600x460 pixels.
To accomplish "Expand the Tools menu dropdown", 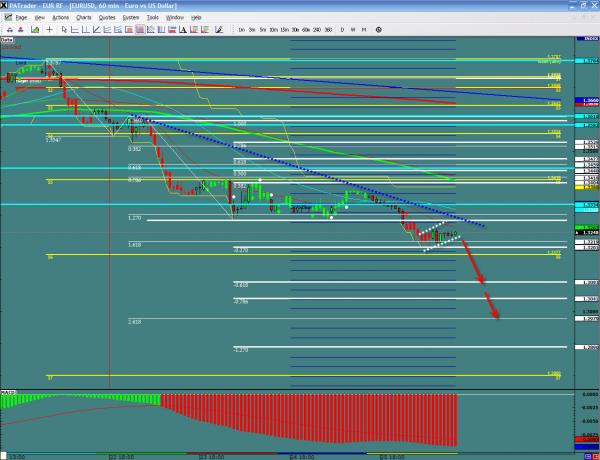I will click(153, 18).
